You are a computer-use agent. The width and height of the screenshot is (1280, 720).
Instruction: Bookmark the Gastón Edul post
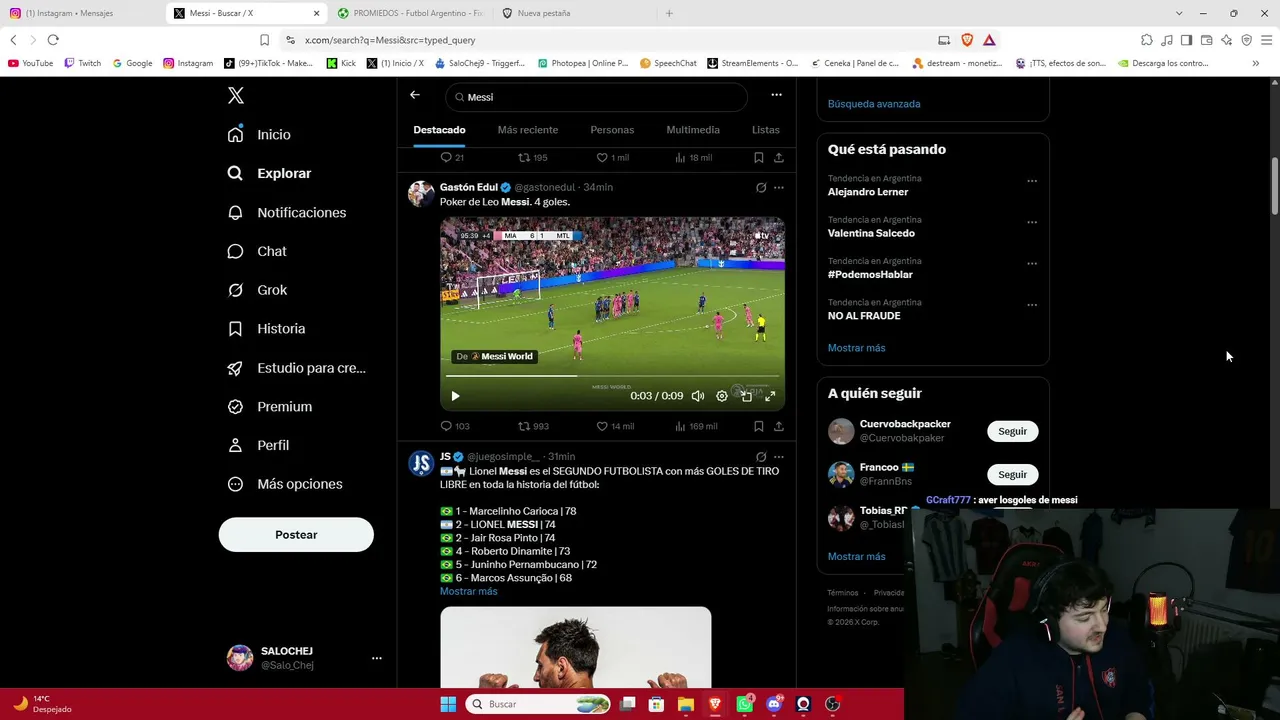point(759,426)
